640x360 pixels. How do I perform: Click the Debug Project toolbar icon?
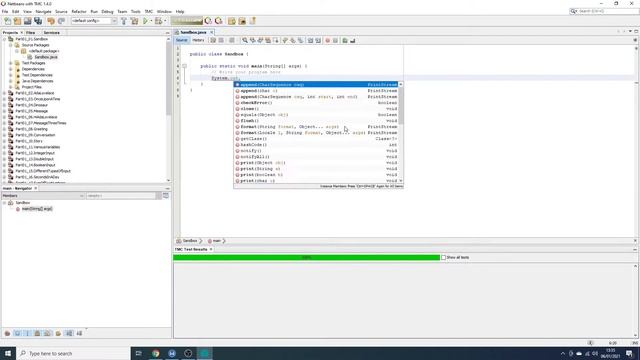[158, 21]
